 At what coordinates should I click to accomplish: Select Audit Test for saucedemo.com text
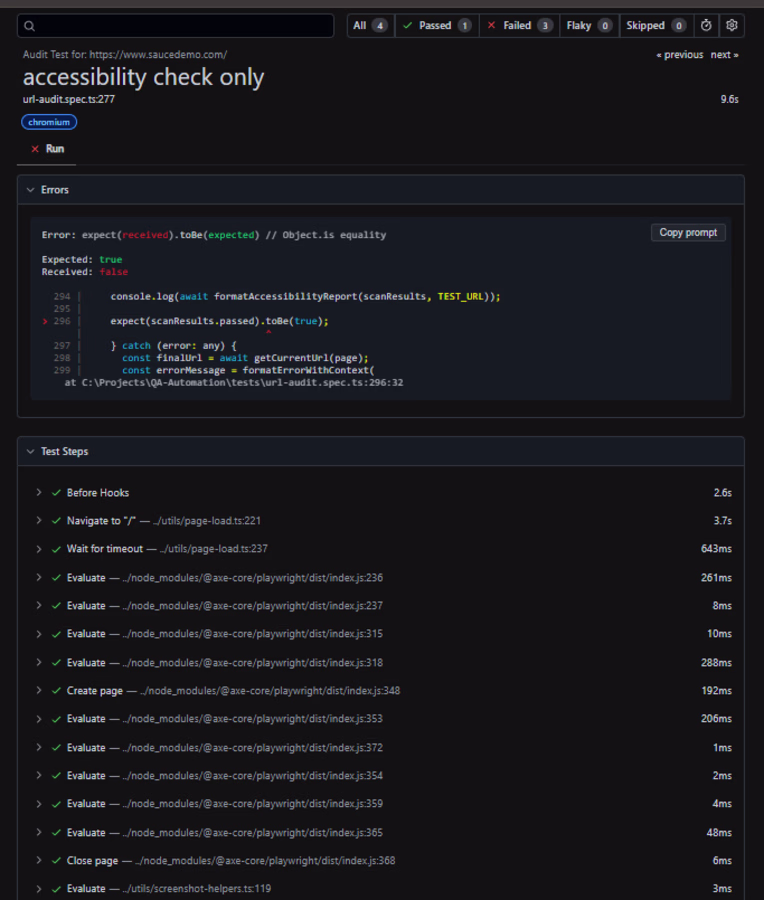125,55
